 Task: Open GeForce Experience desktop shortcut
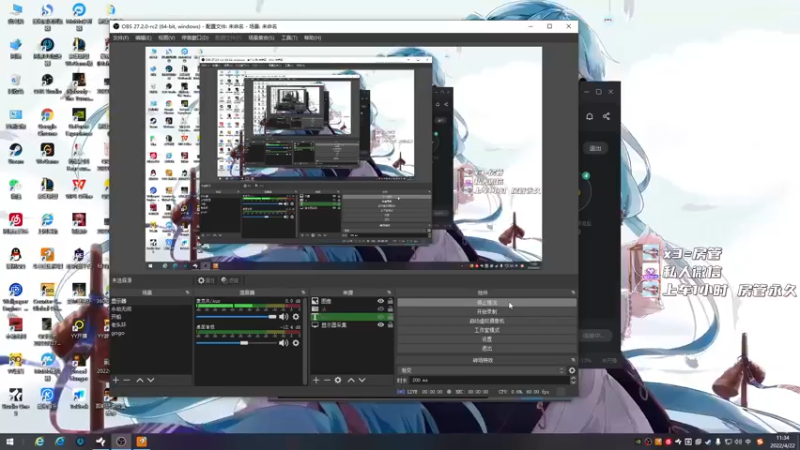[x=79, y=121]
